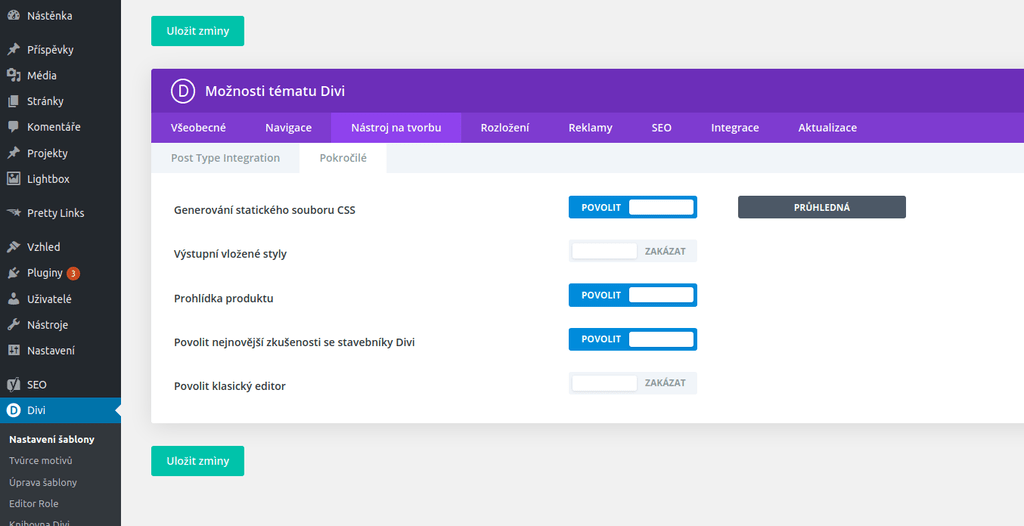
Task: Click the Pluginy update count badge 3
Action: pos(73,273)
